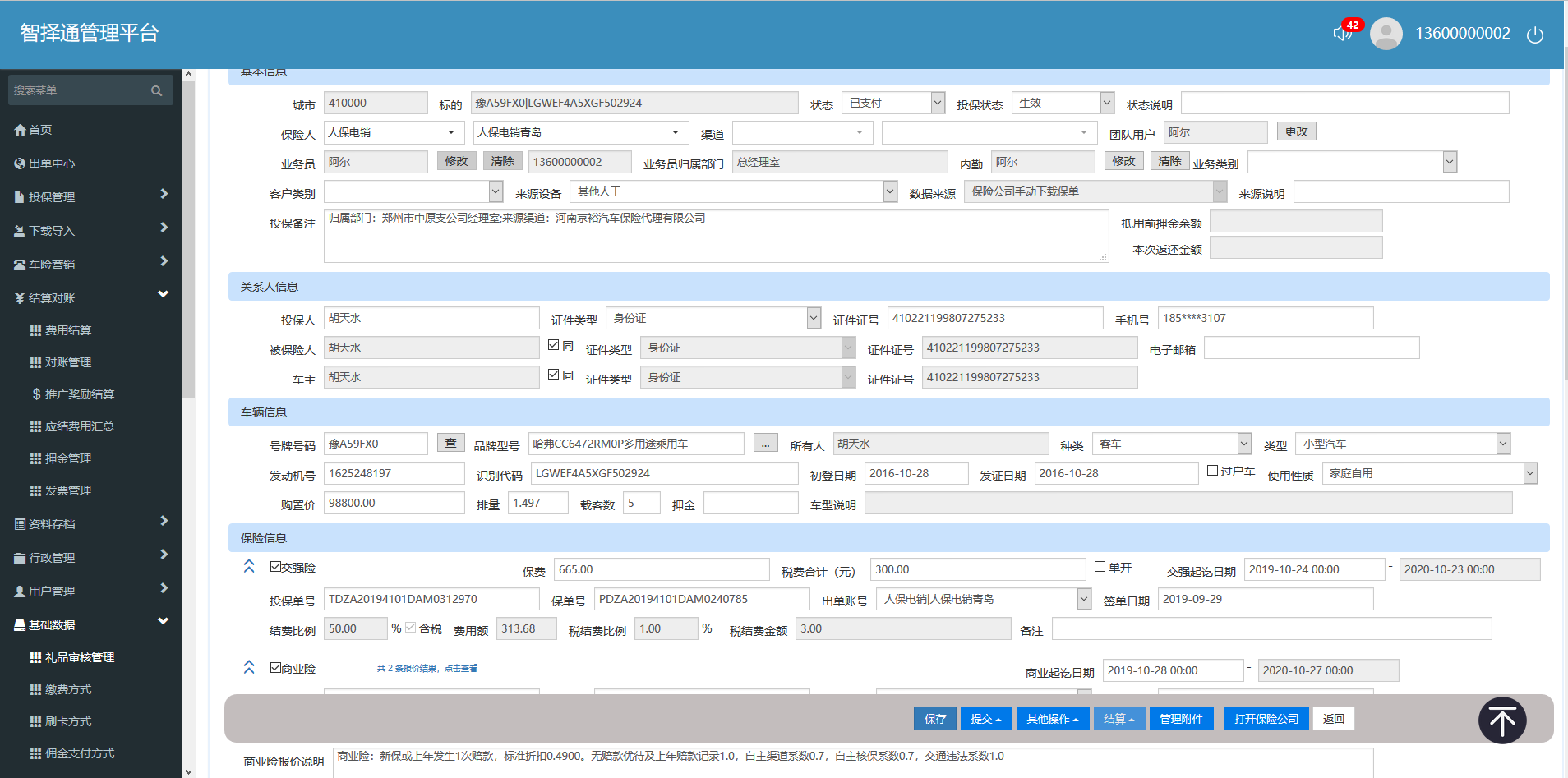Click the brand model ellipsis lookup button
Image resolution: width=1568 pixels, height=778 pixels.
click(x=765, y=444)
